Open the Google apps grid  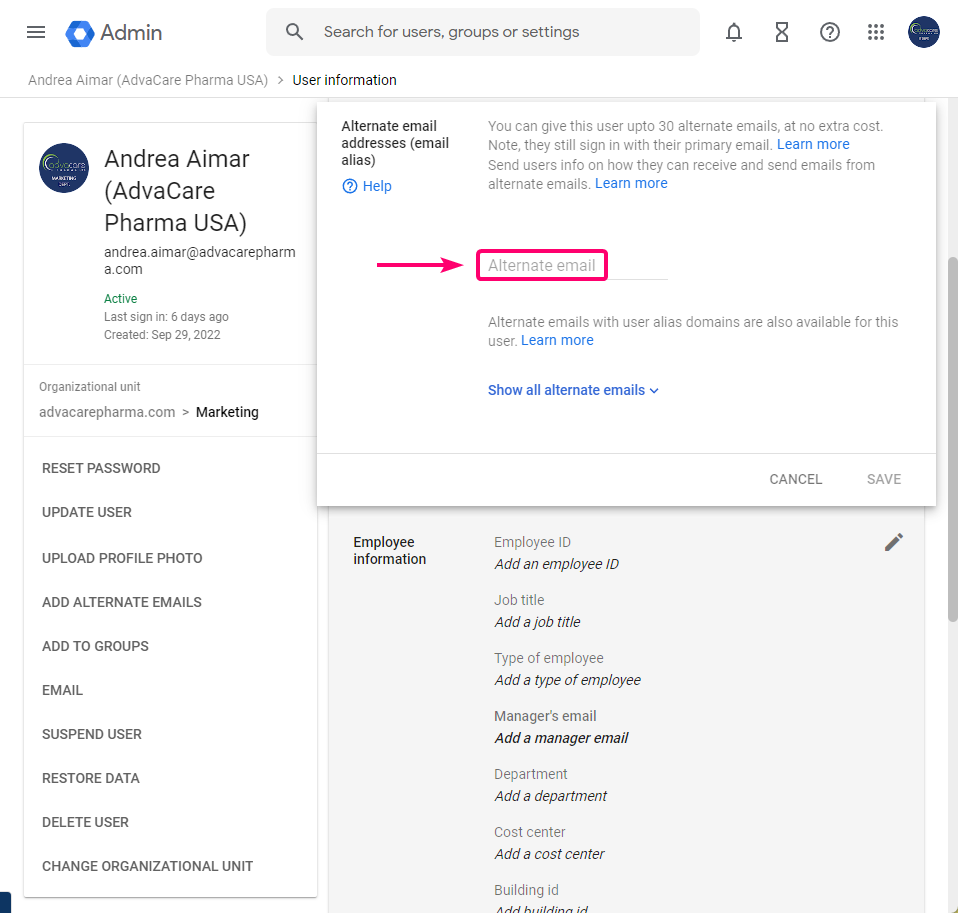(x=876, y=32)
